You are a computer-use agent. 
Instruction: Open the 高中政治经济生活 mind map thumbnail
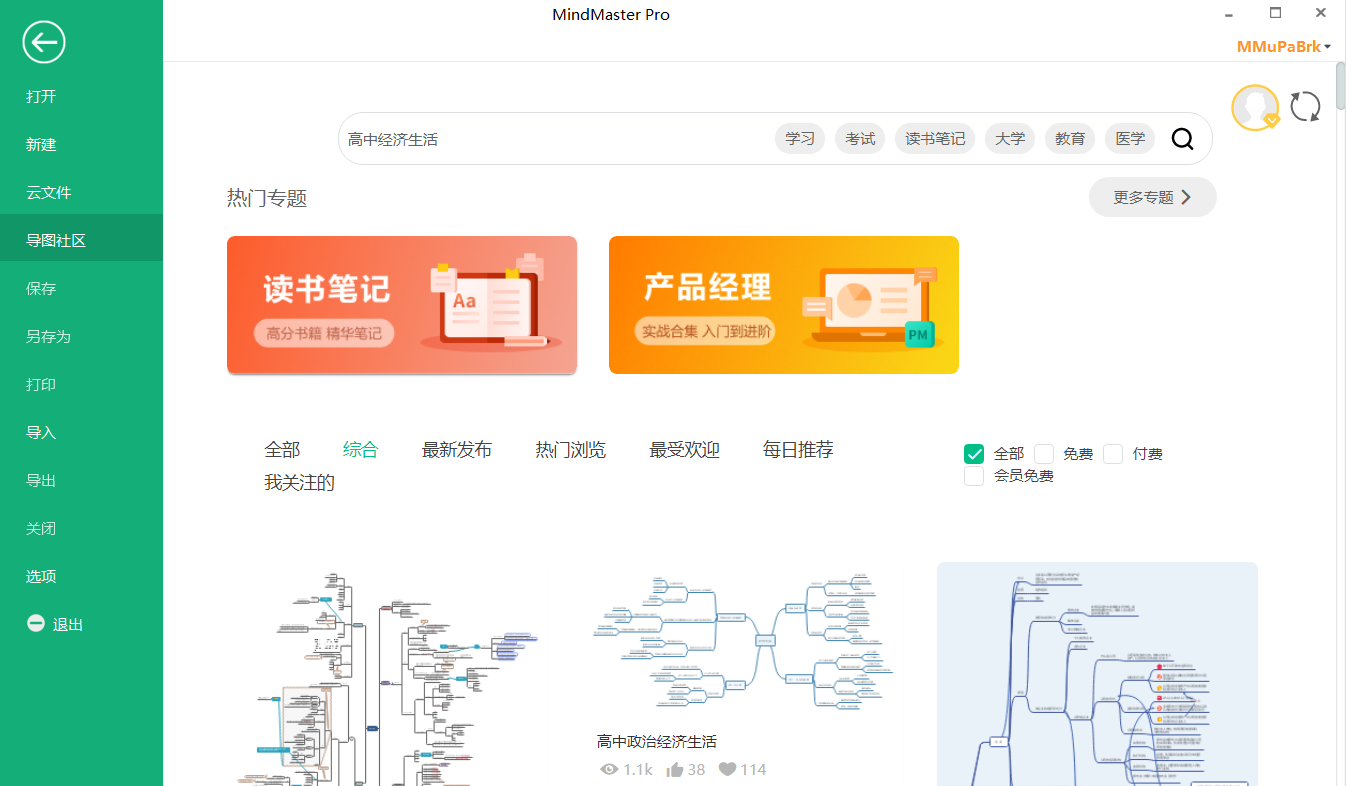[741, 642]
